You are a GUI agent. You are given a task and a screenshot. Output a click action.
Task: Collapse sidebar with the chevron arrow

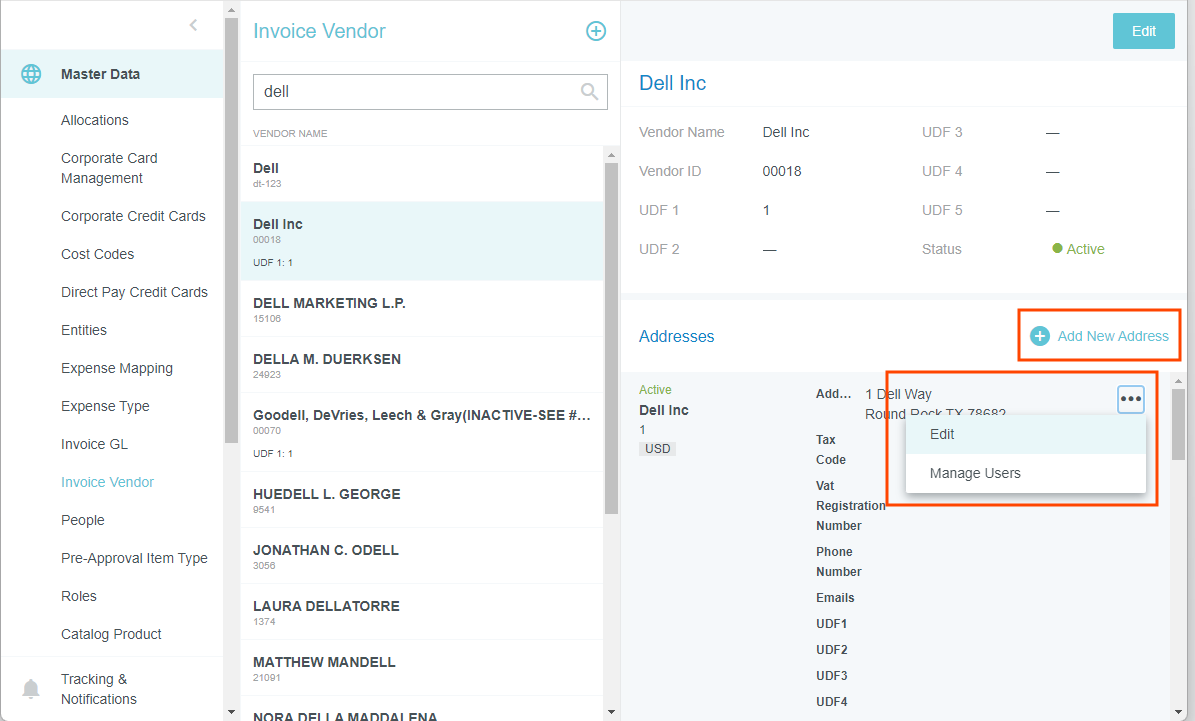[x=193, y=25]
